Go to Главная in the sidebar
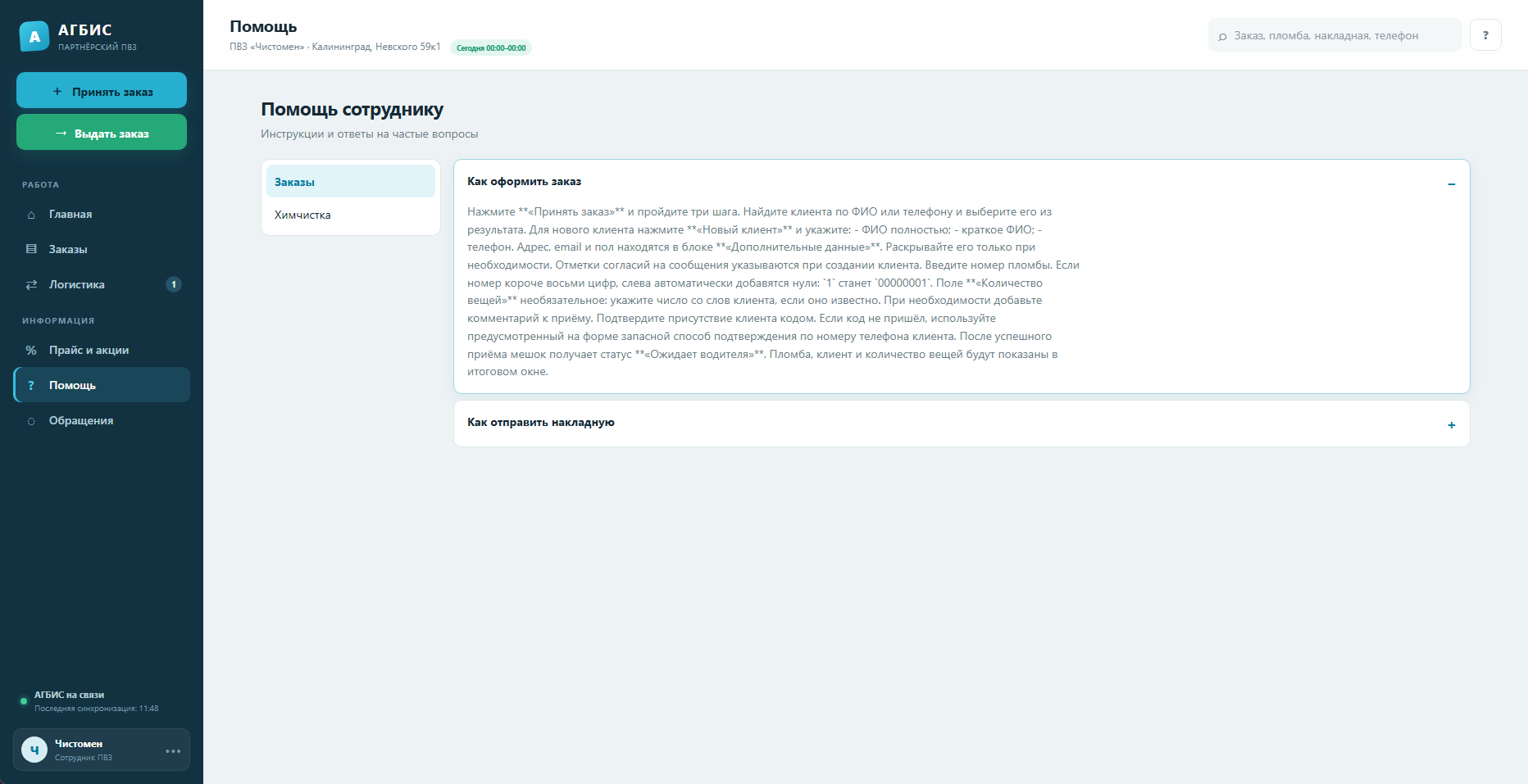The image size is (1528, 784). (x=102, y=215)
